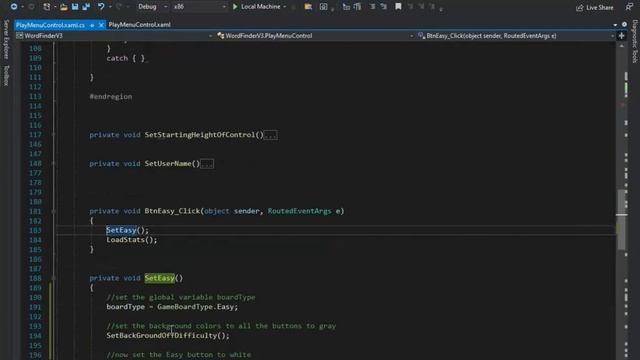Click the toolbar icon after Find in Files
This screenshot has height=360, width=640.
click(323, 7)
